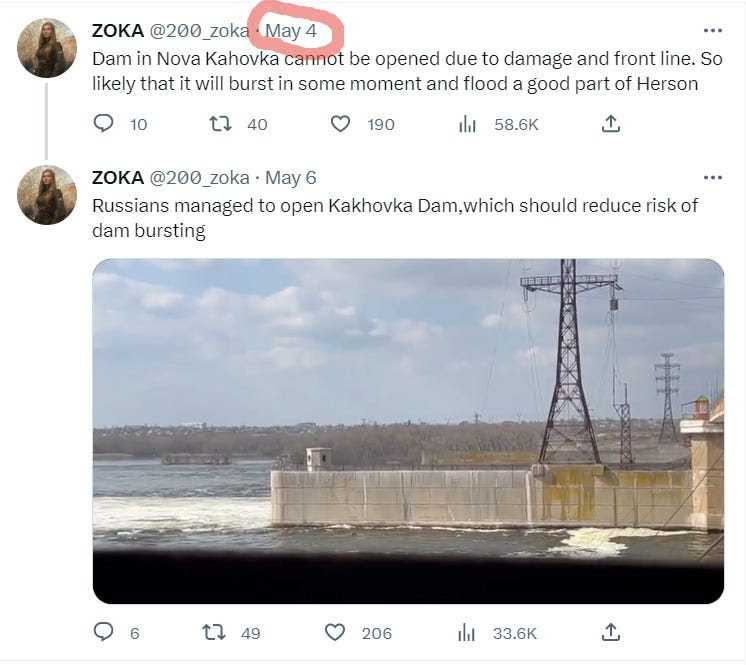746x665 pixels.
Task: Open the ZOKA display name on first tweet
Action: pos(118,31)
